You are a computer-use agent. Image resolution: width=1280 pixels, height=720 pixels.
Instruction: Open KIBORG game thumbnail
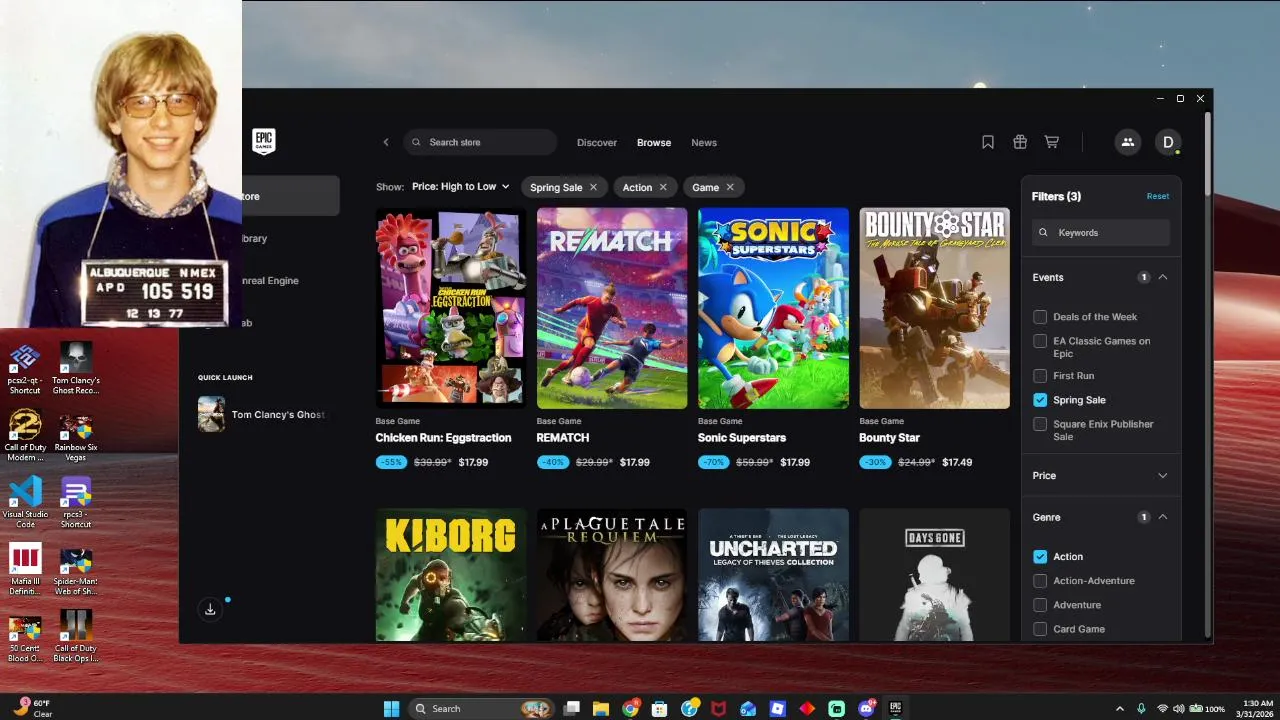coord(451,575)
